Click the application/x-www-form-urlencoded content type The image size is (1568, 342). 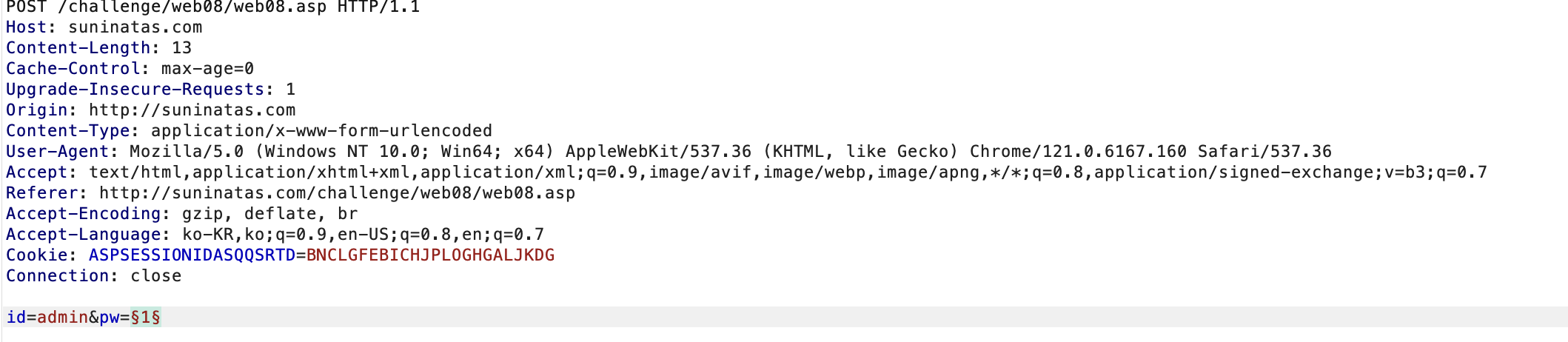coord(322,131)
